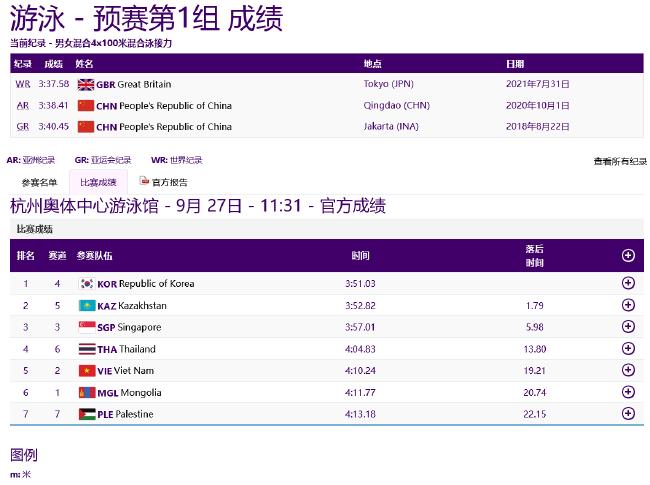Viewport: 650px width, 485px height.
Task: Click China flag in AR record row
Action: coord(86,106)
